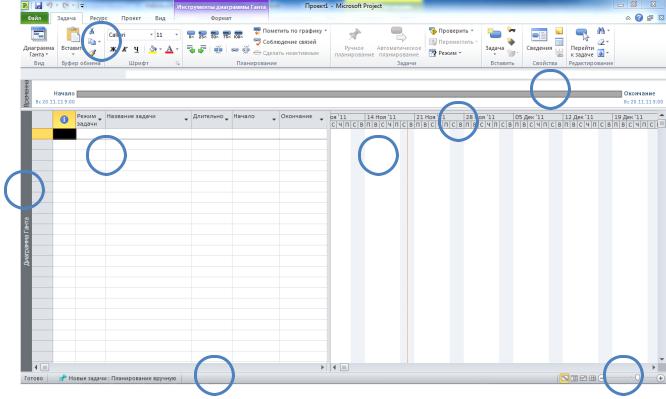Click Перейти к задаче button

click(x=581, y=42)
